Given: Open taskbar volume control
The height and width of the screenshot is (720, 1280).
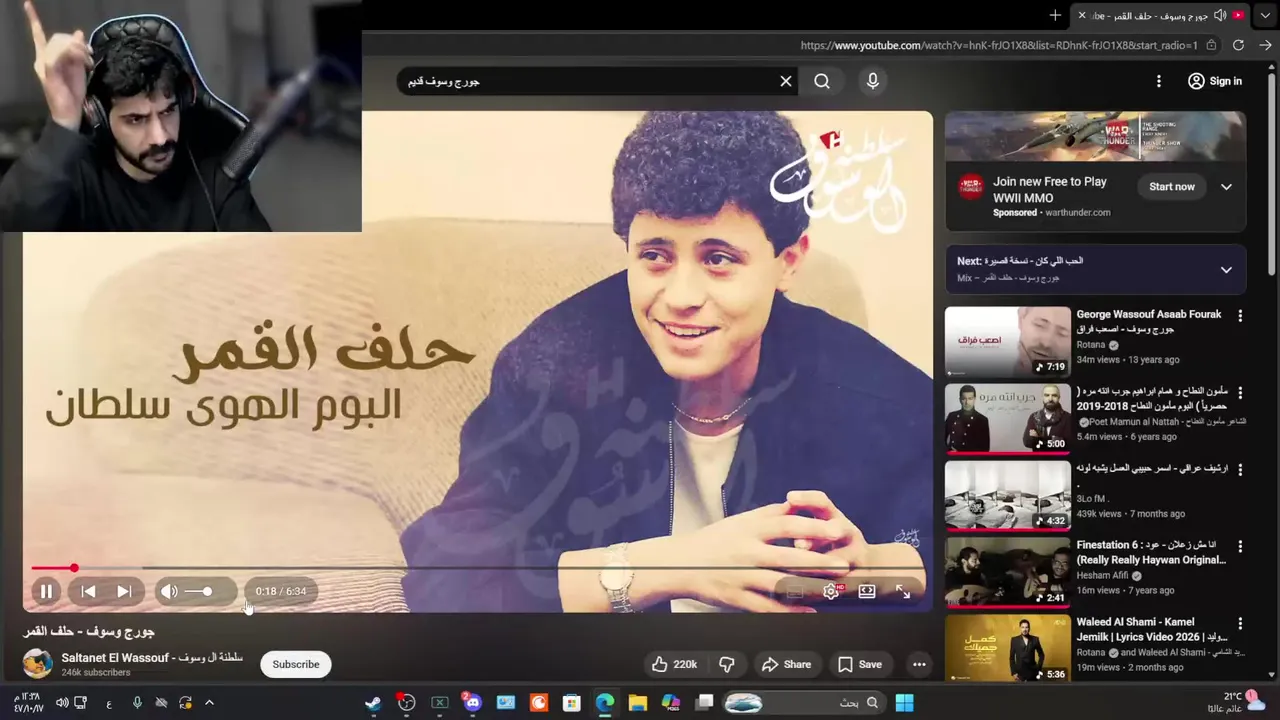Looking at the screenshot, I should click(62, 703).
